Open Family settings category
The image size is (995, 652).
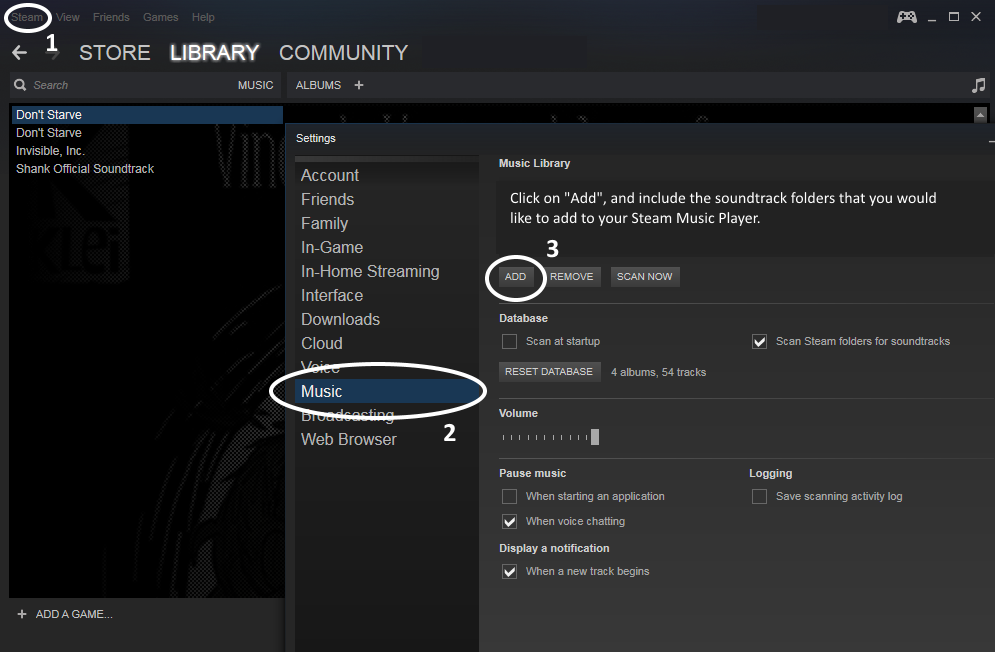coord(324,223)
